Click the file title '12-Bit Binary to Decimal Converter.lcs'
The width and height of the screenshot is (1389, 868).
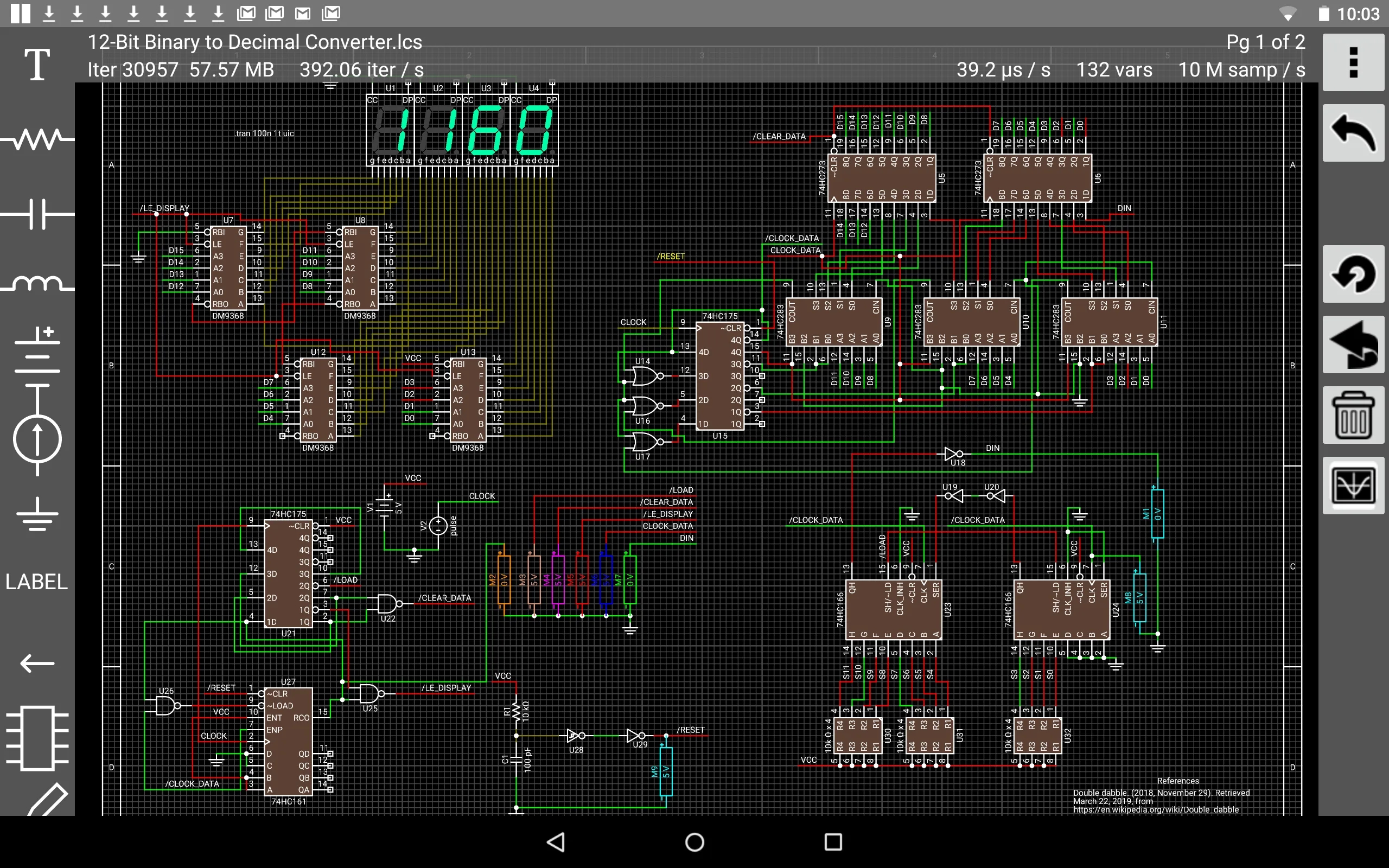pos(255,42)
